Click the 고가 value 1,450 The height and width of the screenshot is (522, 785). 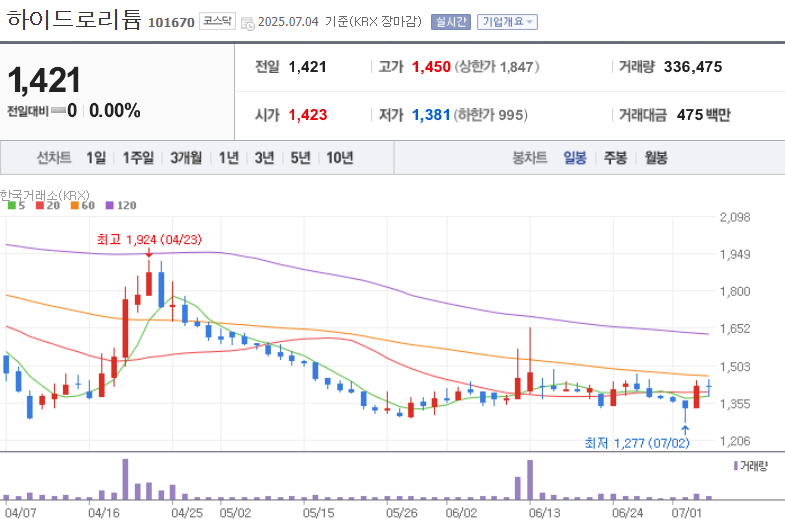point(431,67)
